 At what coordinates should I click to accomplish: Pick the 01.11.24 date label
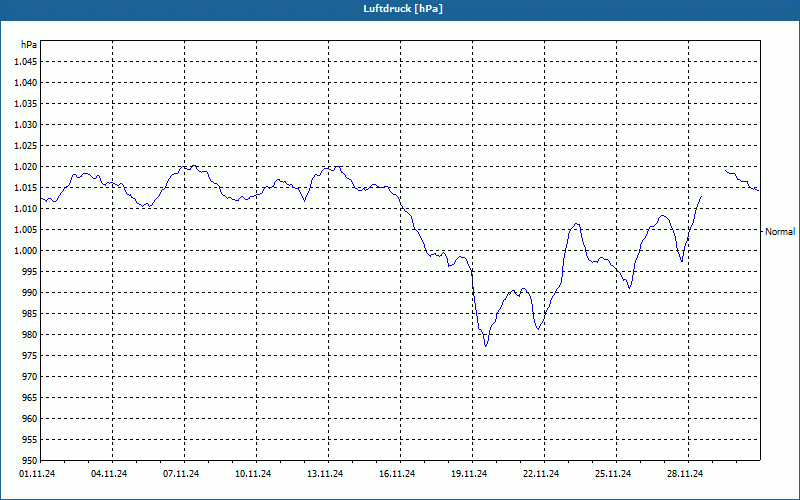coord(37,473)
